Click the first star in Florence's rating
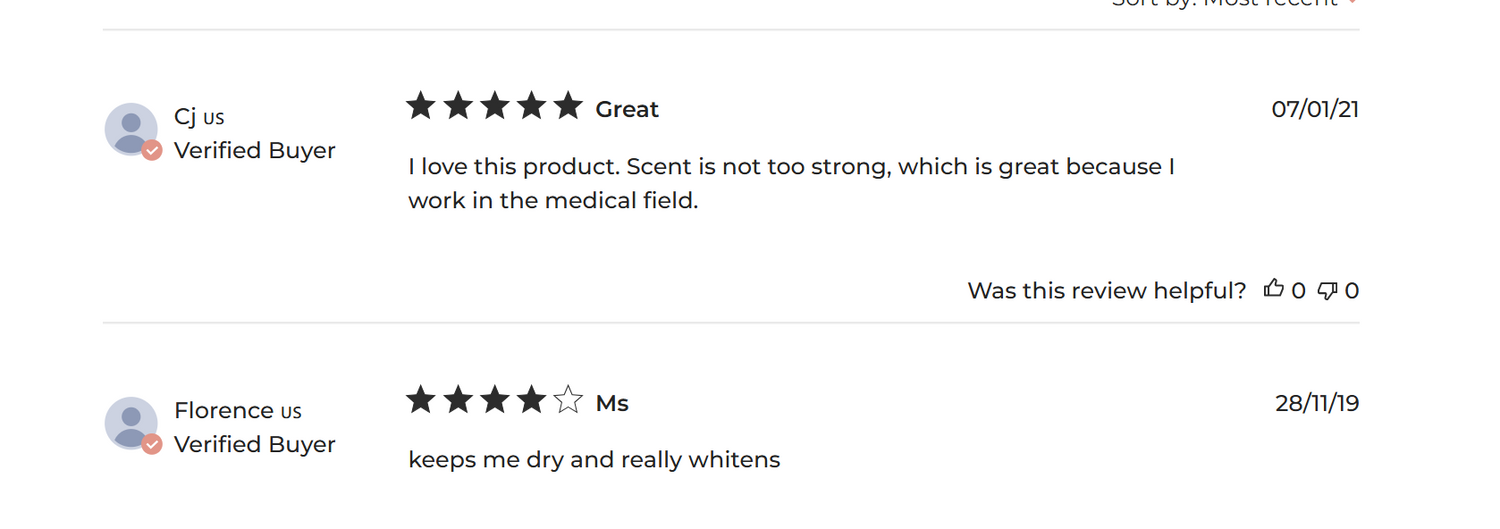 click(421, 400)
